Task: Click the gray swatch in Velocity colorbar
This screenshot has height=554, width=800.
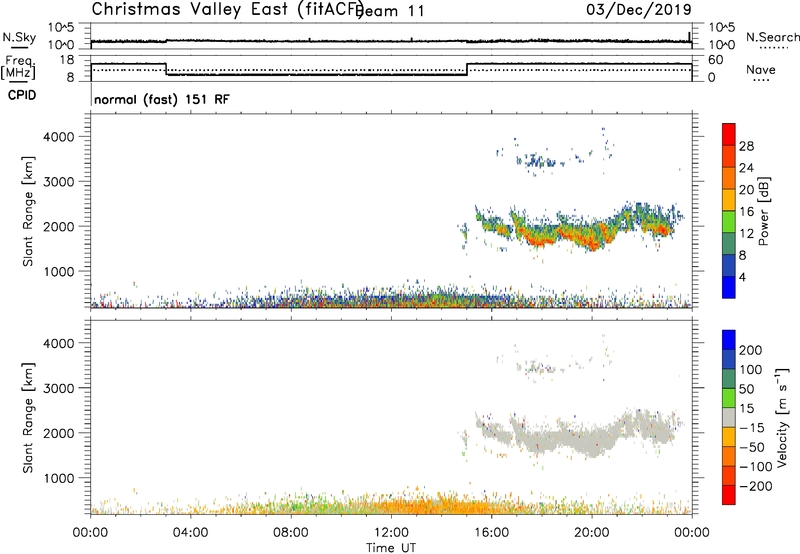Action: click(x=729, y=417)
